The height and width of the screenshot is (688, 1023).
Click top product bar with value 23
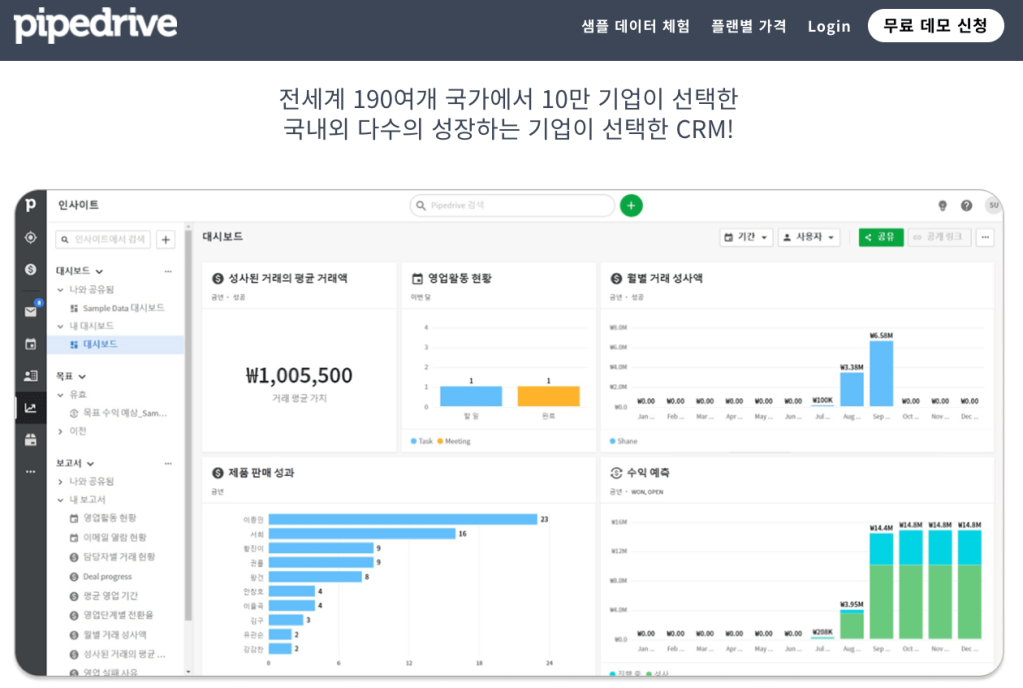click(x=403, y=519)
